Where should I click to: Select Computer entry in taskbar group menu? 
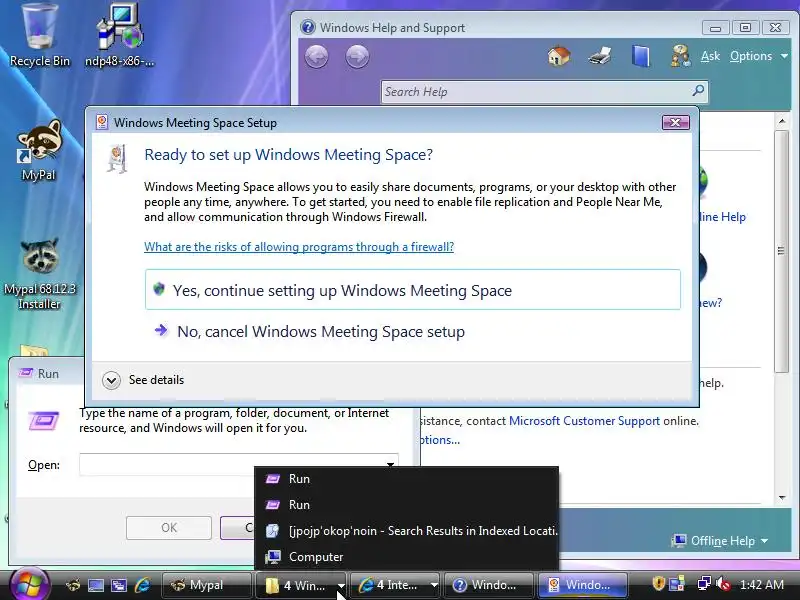[407, 557]
